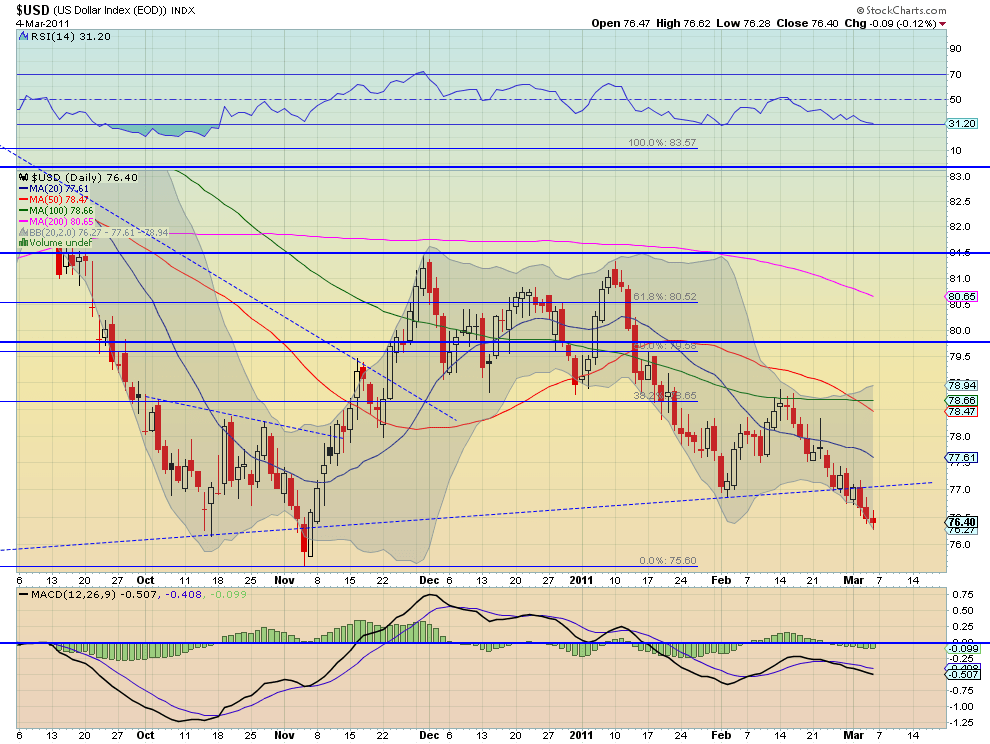990x744 pixels.
Task: Click the 100.0%: 83.57 Fibonacci label
Action: pos(662,143)
